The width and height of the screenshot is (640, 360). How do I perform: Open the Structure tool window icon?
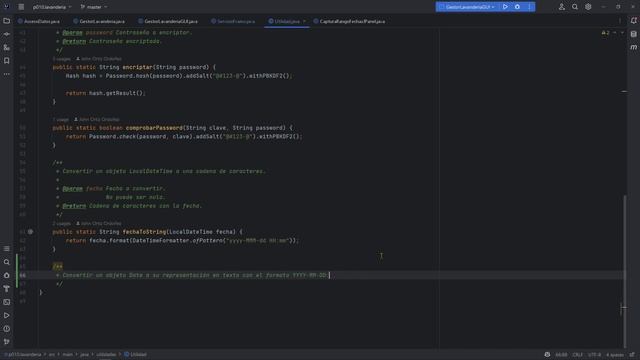tap(7, 48)
